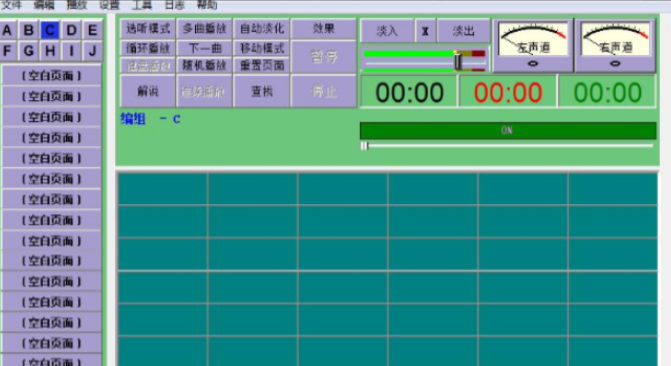Open the 帮助 menu
671x366 pixels.
207,5
